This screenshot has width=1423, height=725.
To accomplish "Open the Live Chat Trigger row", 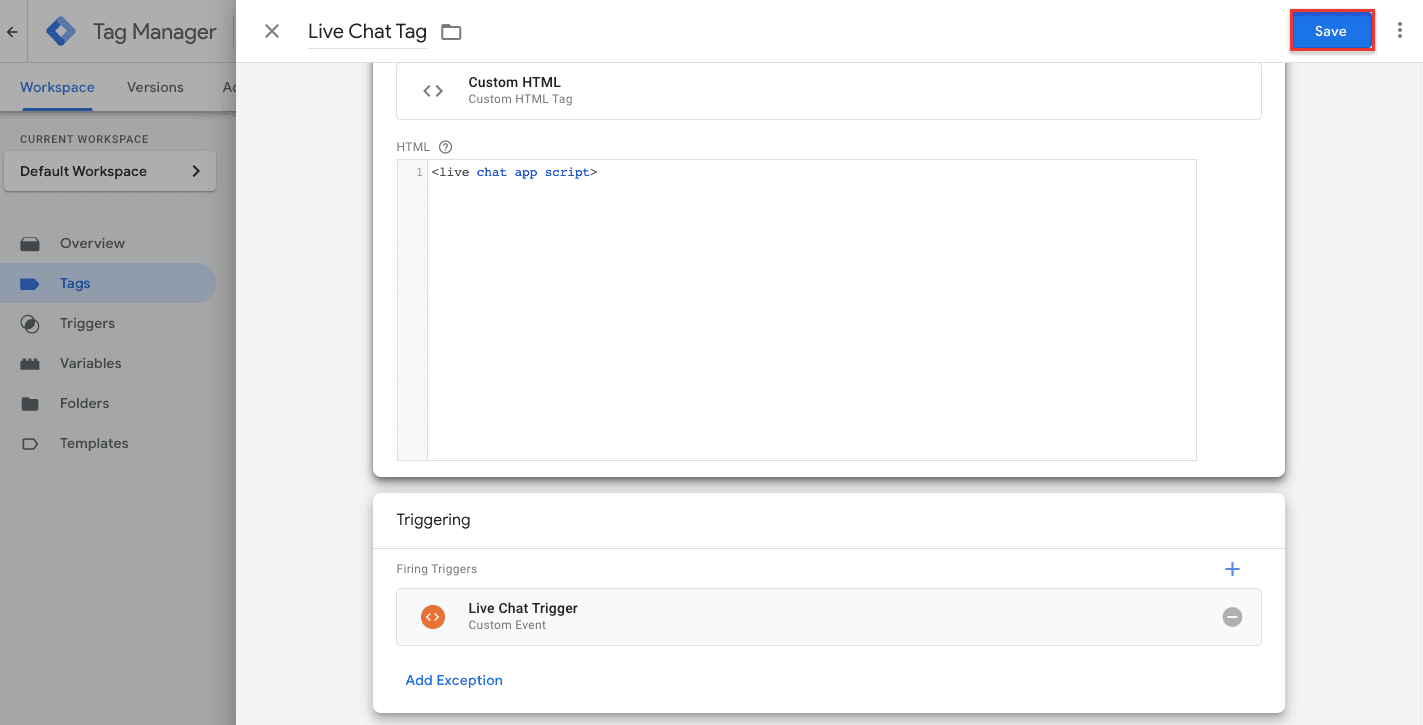I will click(x=829, y=617).
